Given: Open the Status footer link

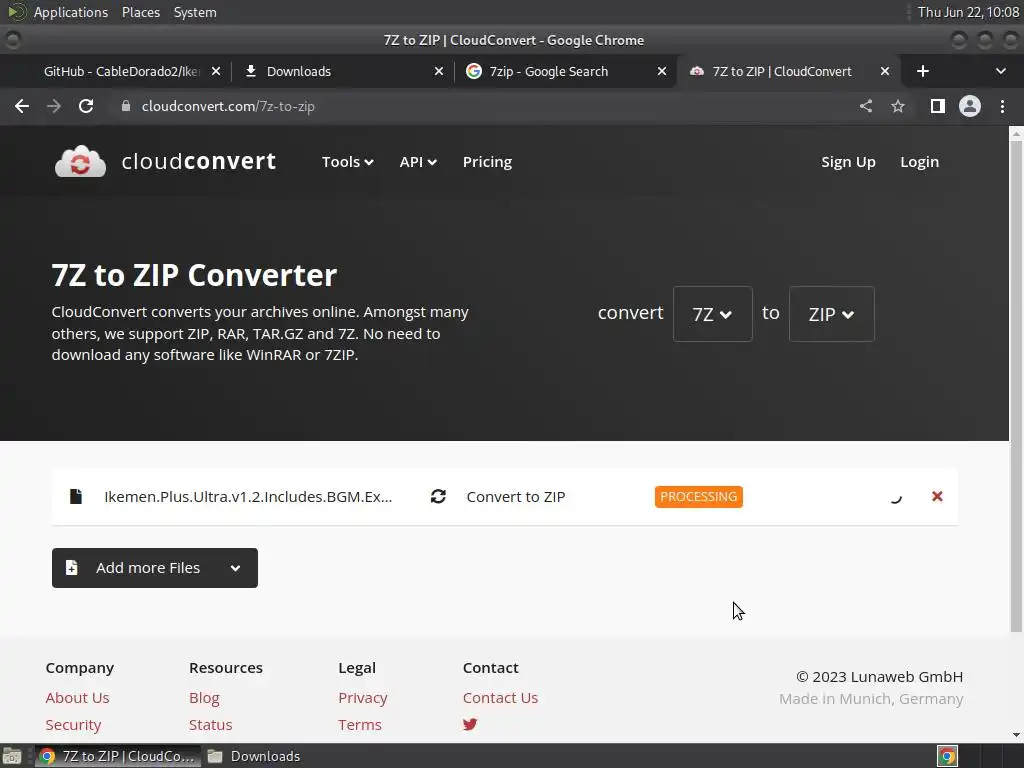Looking at the screenshot, I should [x=210, y=725].
